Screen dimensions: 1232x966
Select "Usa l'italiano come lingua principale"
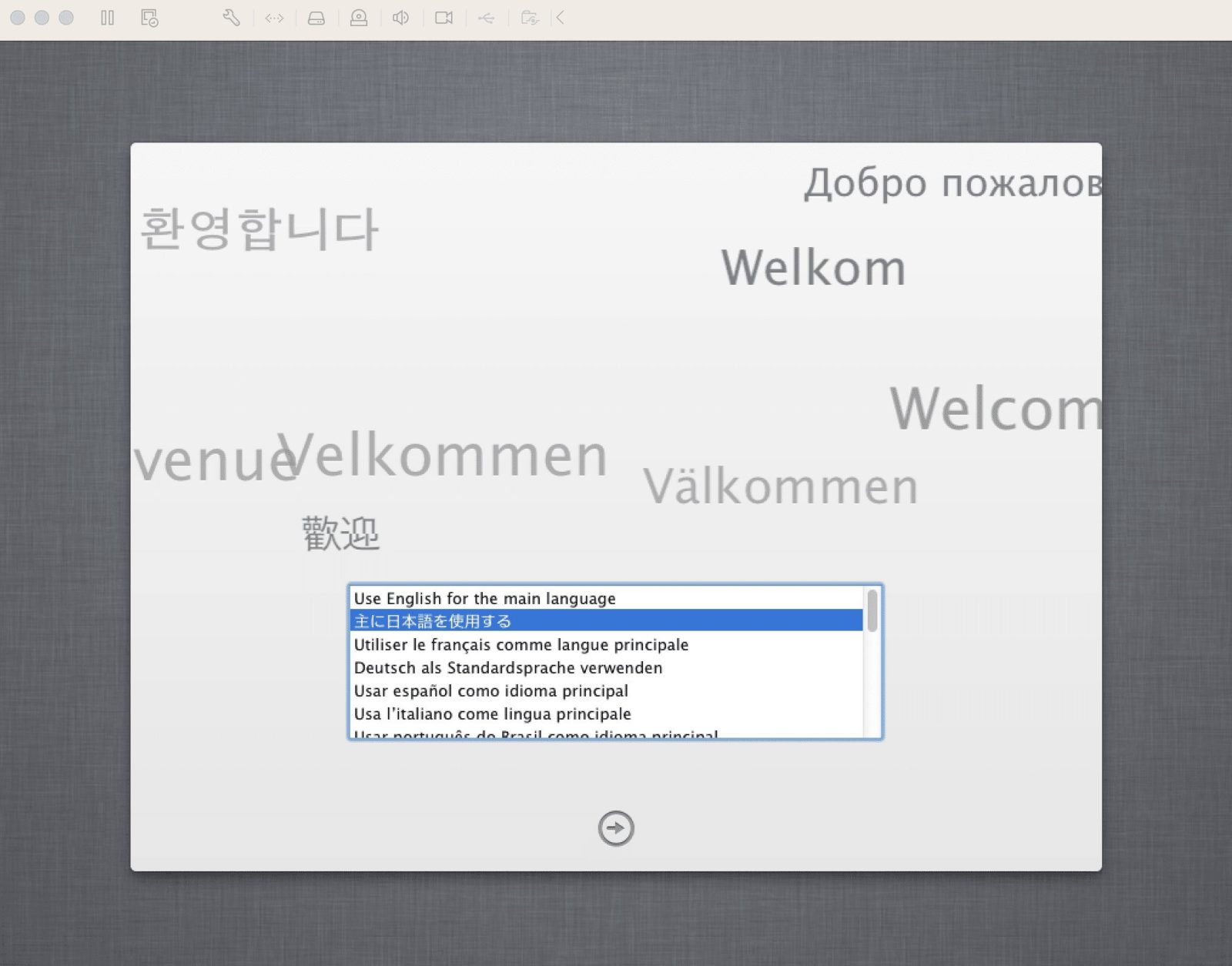607,714
